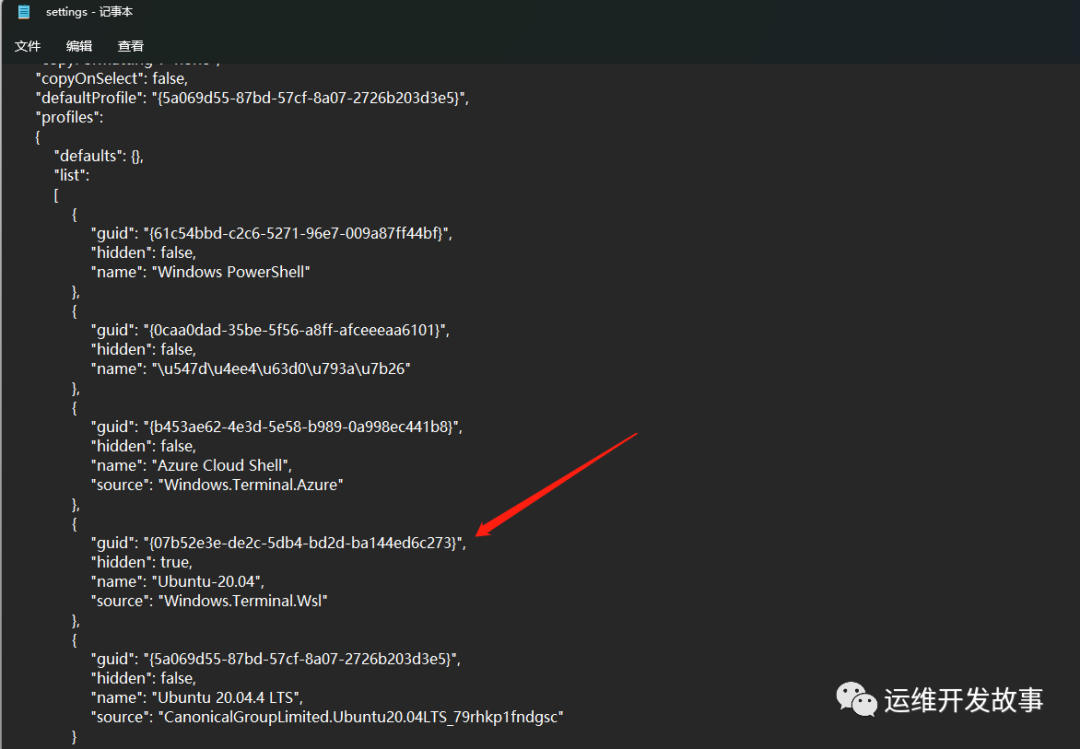The height and width of the screenshot is (749, 1080).
Task: Click the "defaults": {} line
Action: (98, 156)
